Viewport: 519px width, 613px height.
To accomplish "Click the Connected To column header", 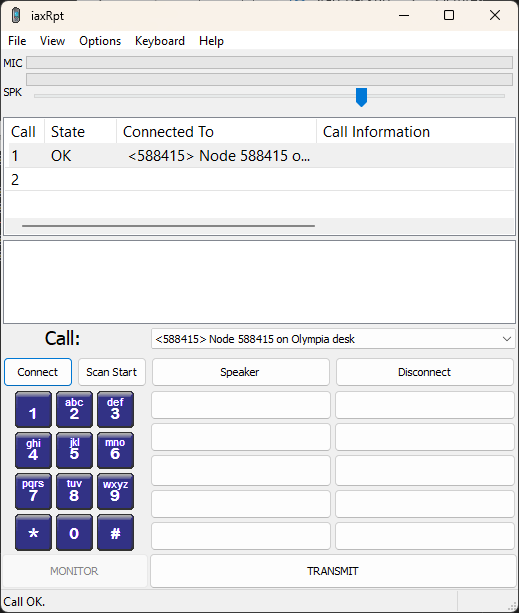I will [x=217, y=132].
